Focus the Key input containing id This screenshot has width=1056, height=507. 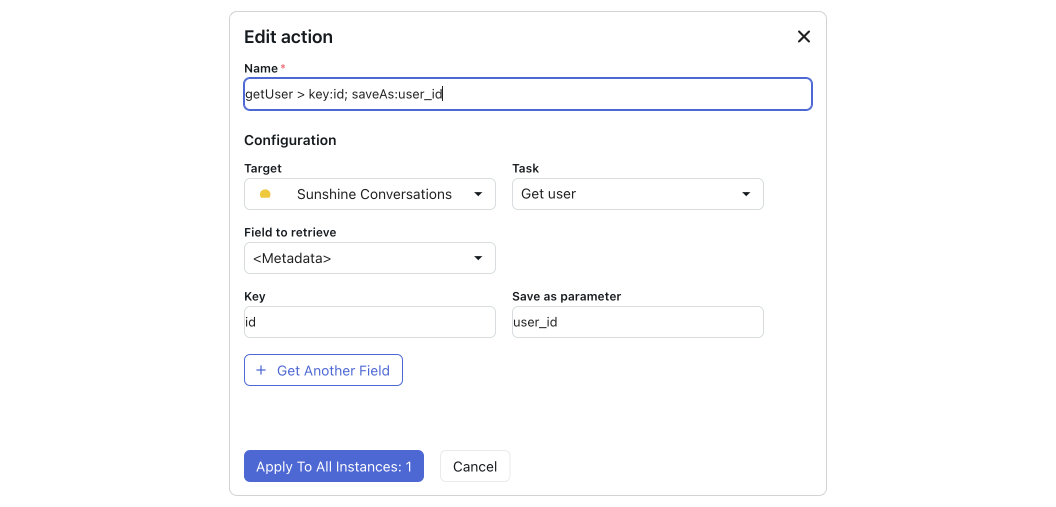(369, 322)
